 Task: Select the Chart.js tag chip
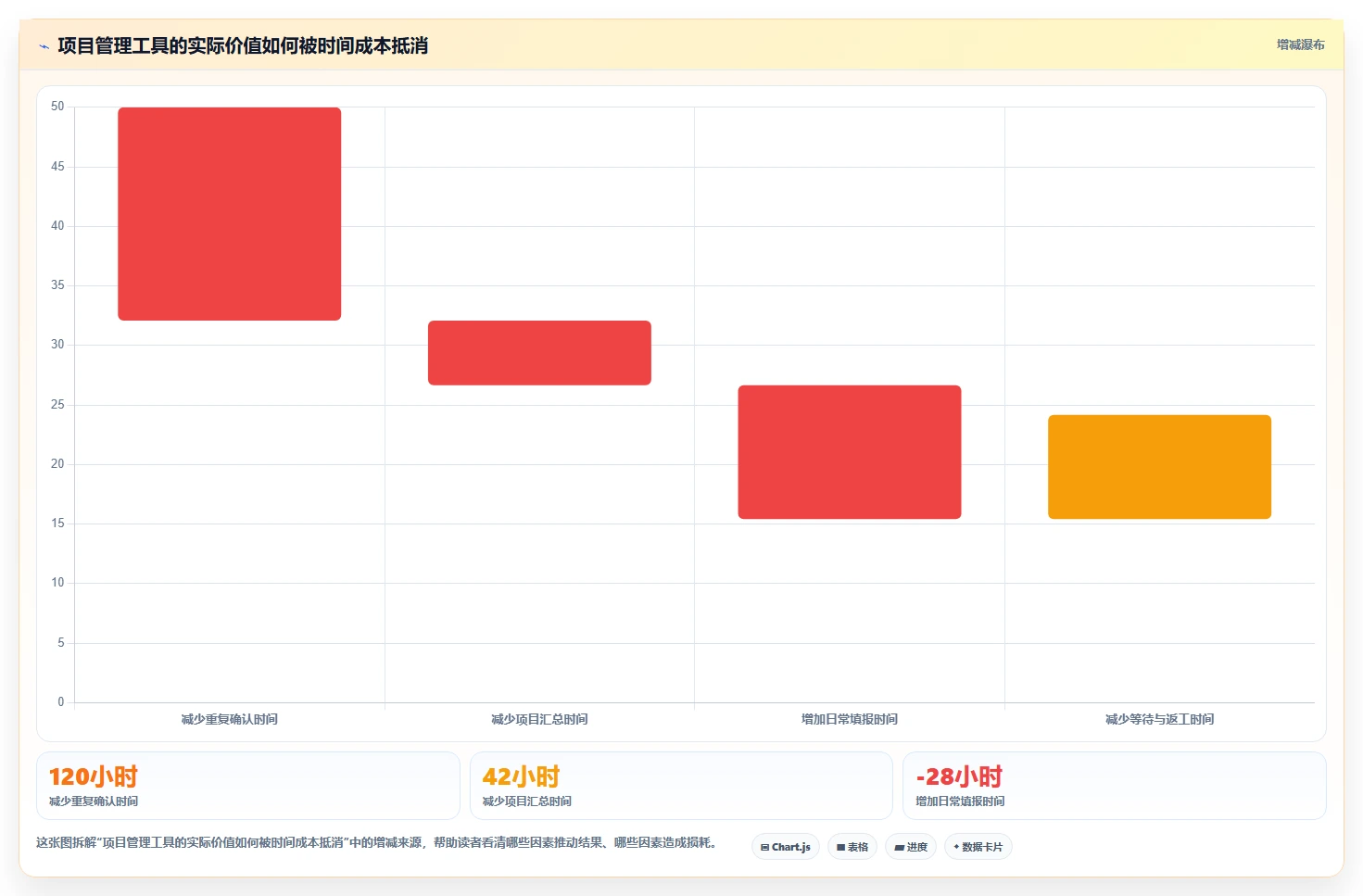786,847
